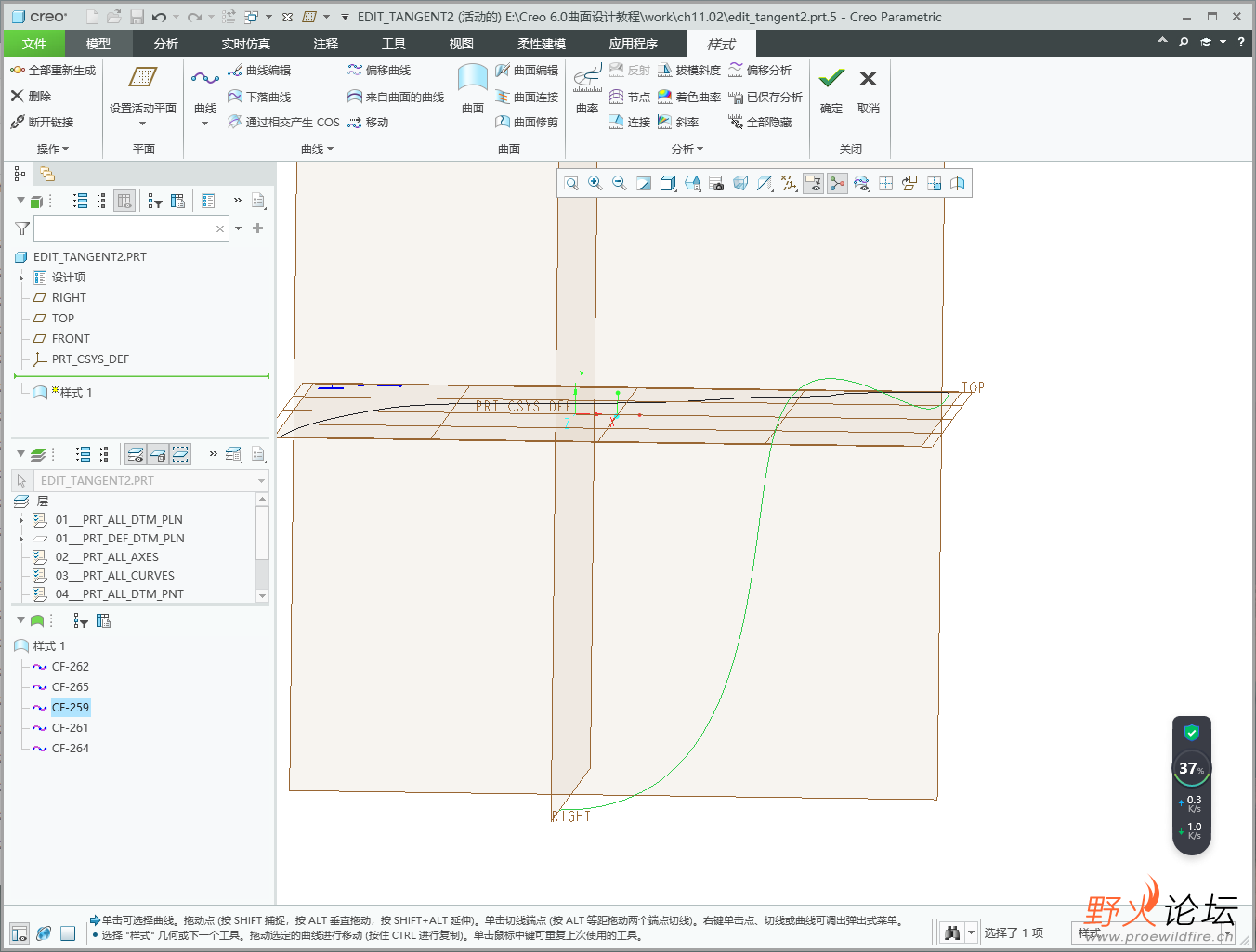The width and height of the screenshot is (1256, 952).
Task: Open the 文件 menu
Action: 34,44
